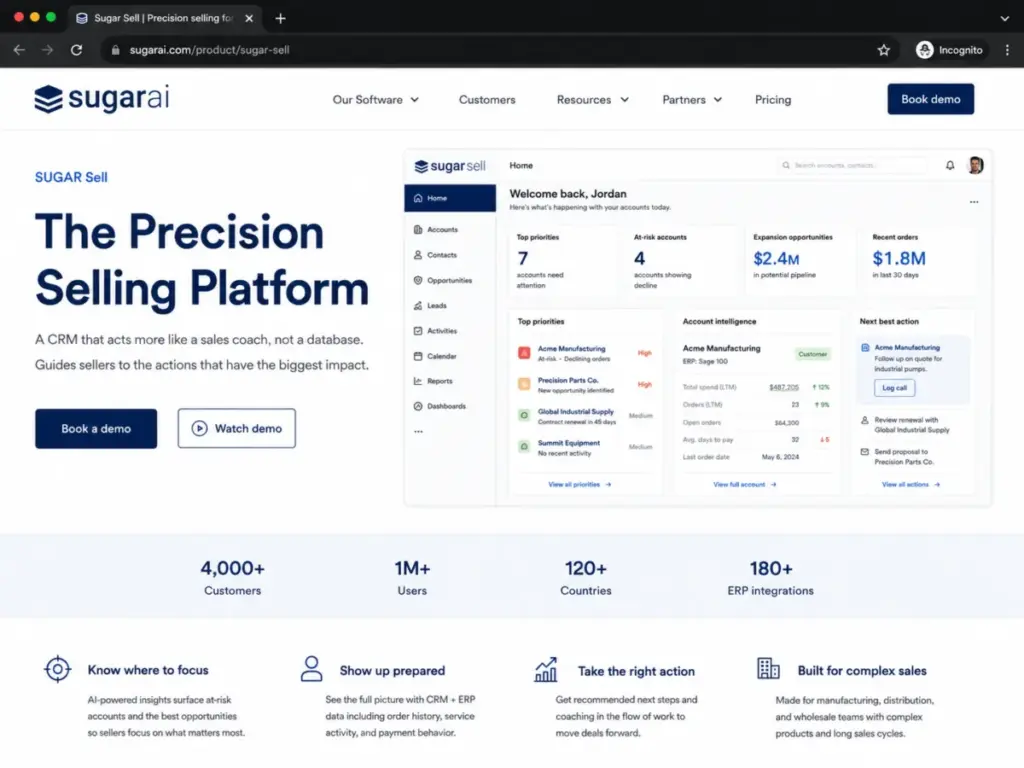Click the tab list chevron in browser
The height and width of the screenshot is (768, 1024).
1004,18
